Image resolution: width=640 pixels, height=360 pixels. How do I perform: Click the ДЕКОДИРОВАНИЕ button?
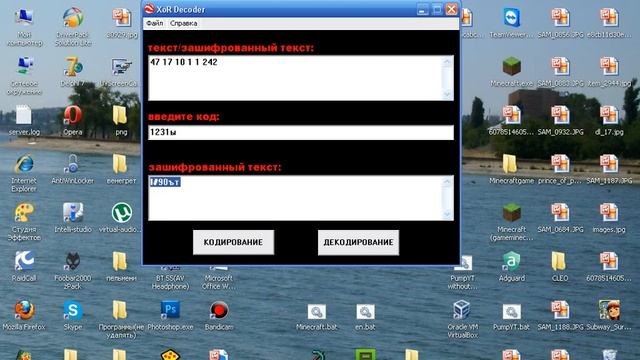point(358,242)
